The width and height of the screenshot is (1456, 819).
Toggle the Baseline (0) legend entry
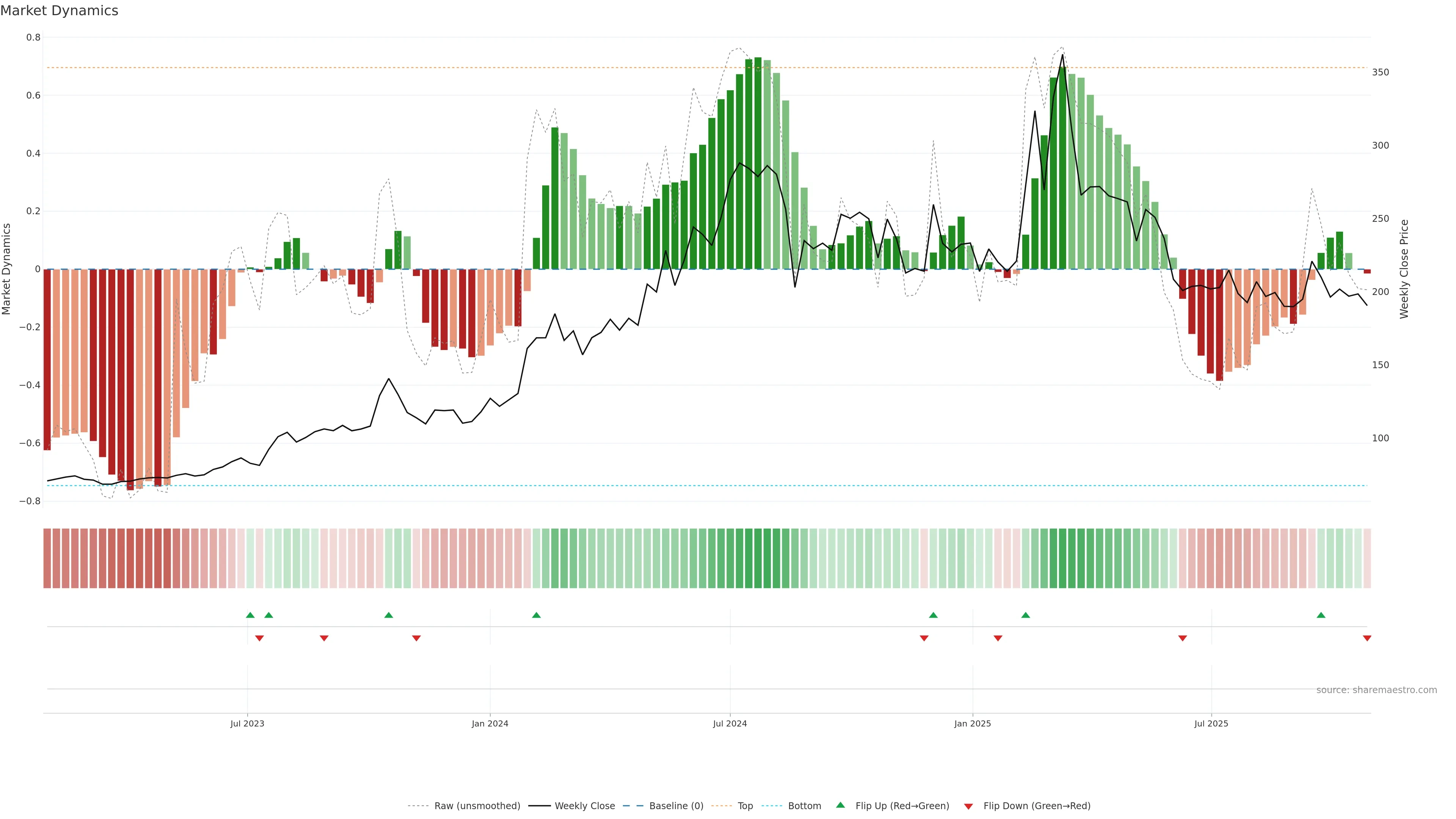tap(676, 806)
